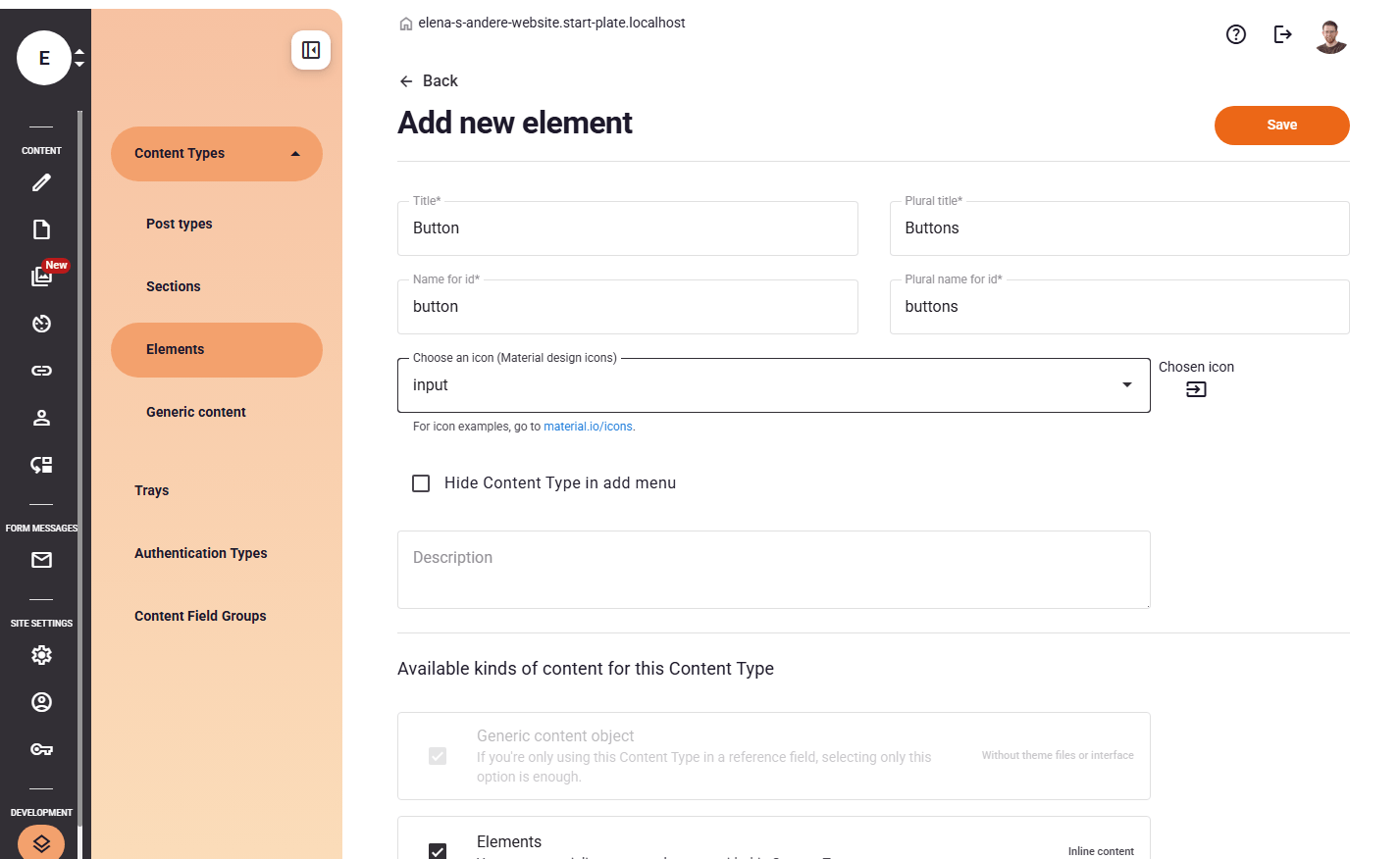The image size is (1400, 859).
Task: Select Generic content menu item
Action: point(196,412)
